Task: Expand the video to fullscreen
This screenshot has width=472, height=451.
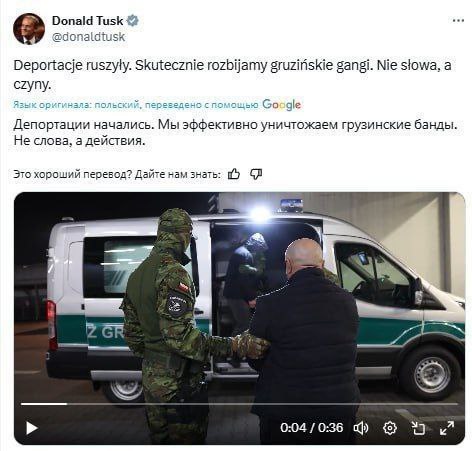Action: pyautogui.click(x=447, y=428)
